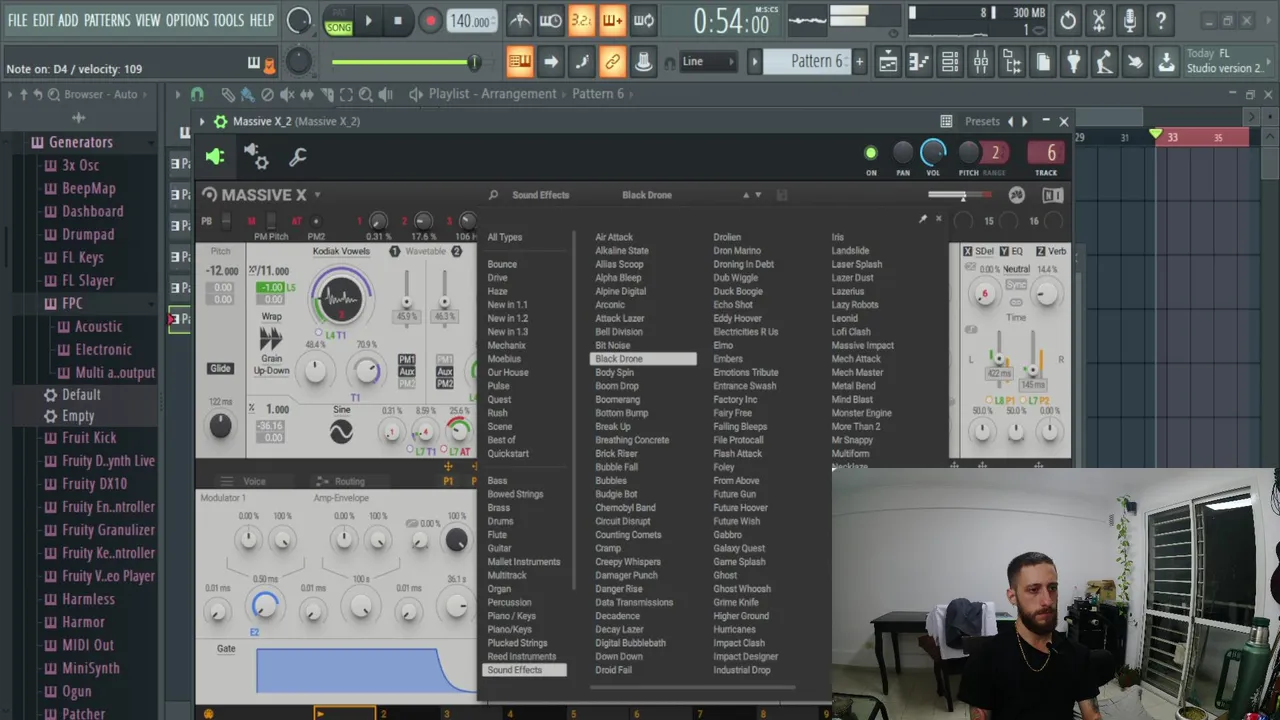Open the HELP menu
Image resolution: width=1280 pixels, height=720 pixels.
click(x=262, y=20)
